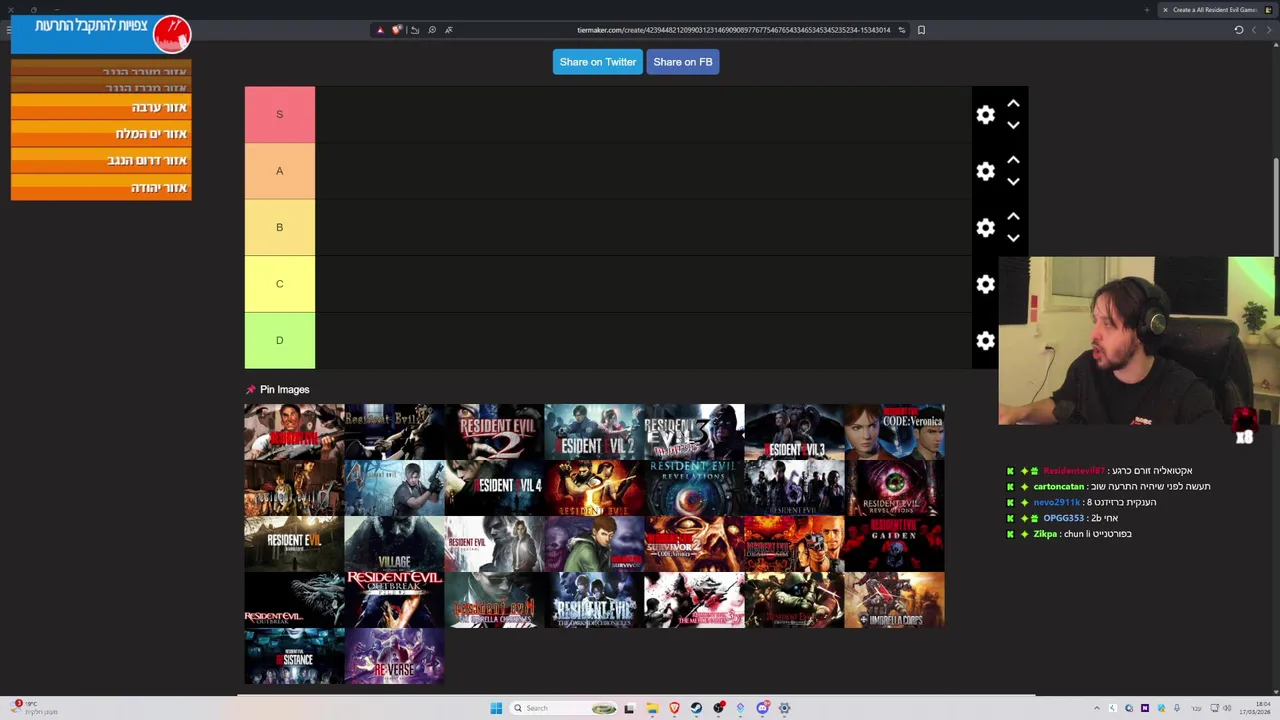Open settings gear for B tier row
This screenshot has width=1280, height=720.
click(x=985, y=228)
